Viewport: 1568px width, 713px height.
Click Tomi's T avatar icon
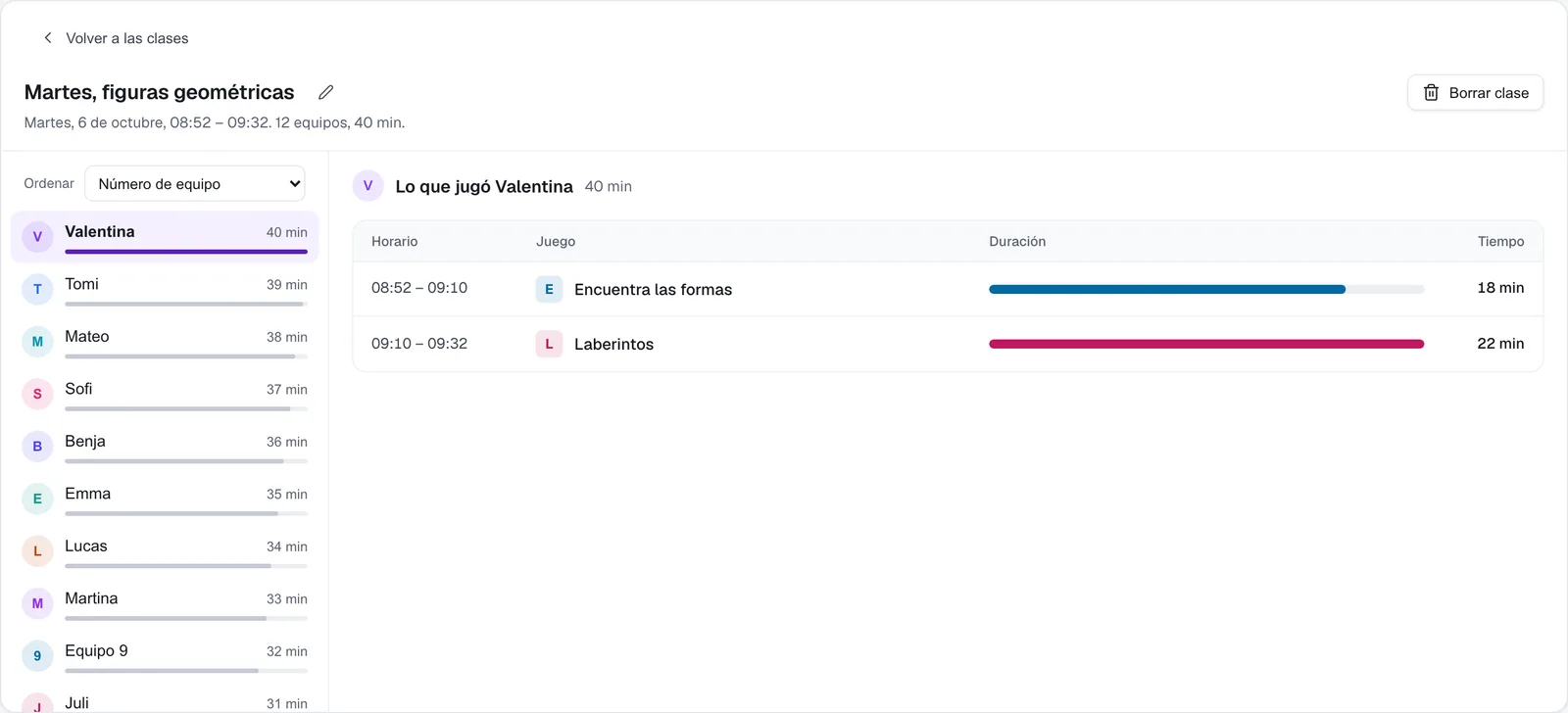pos(37,289)
